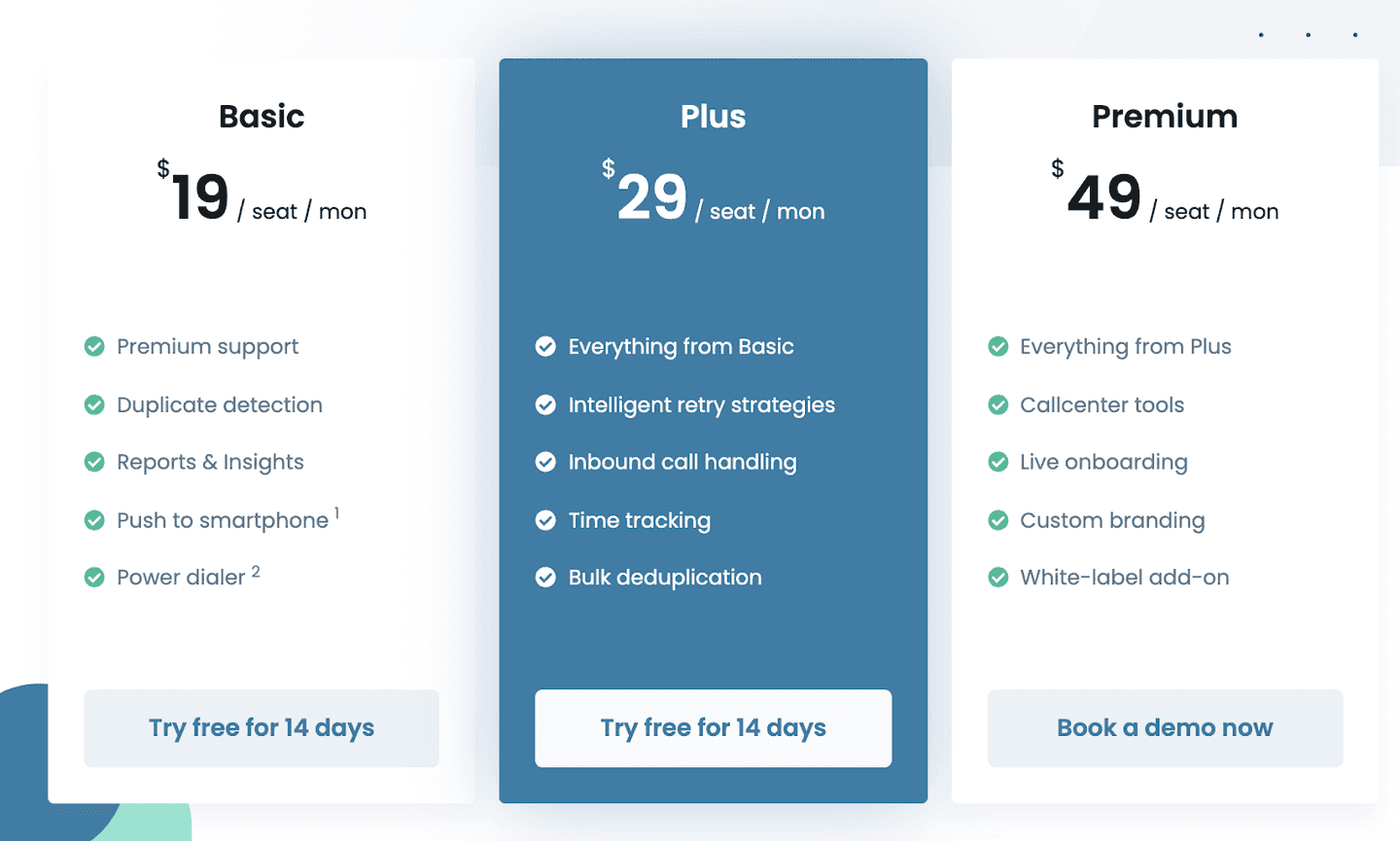1400x841 pixels.
Task: Select the checkmark next to Inbound call handling
Action: coord(545,462)
